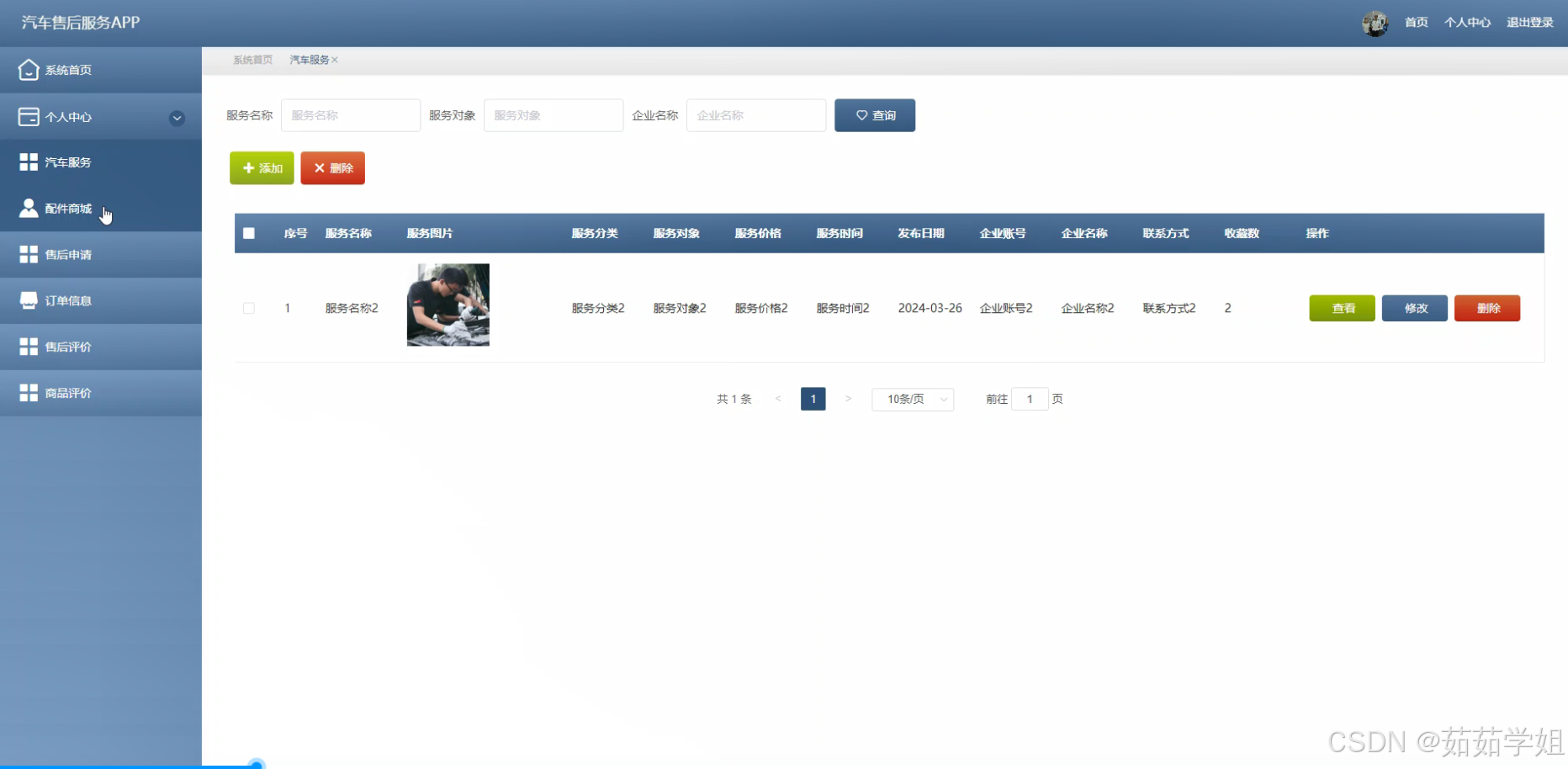Click the 服务名称2 cell
The image size is (1568, 769).
(352, 308)
